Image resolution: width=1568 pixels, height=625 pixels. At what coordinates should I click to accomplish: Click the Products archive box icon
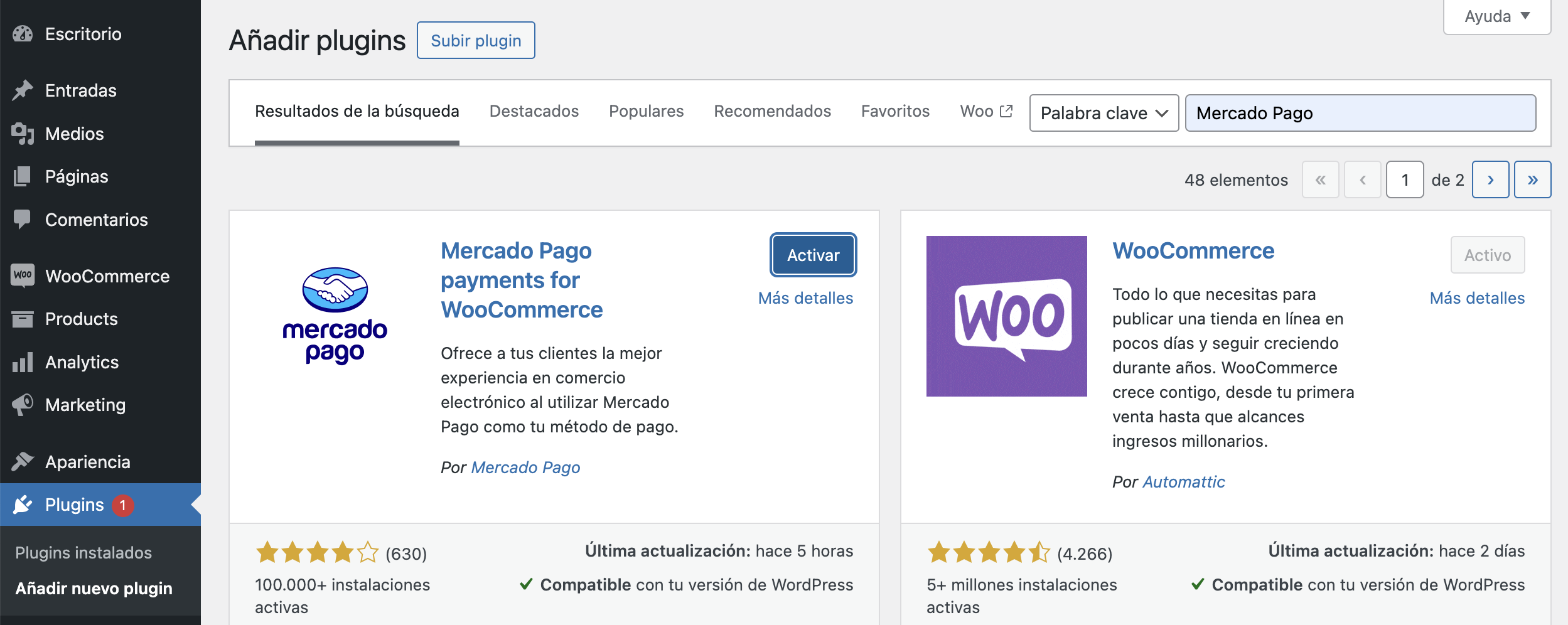[x=23, y=319]
